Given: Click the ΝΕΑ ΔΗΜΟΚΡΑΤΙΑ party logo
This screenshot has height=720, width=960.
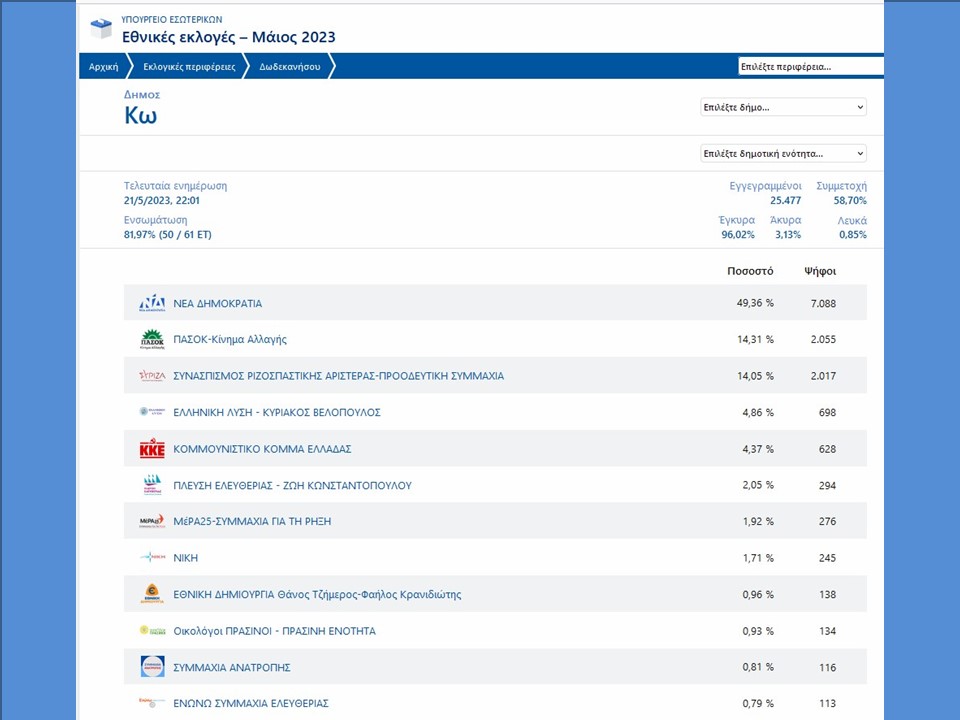Looking at the screenshot, I should (x=152, y=303).
